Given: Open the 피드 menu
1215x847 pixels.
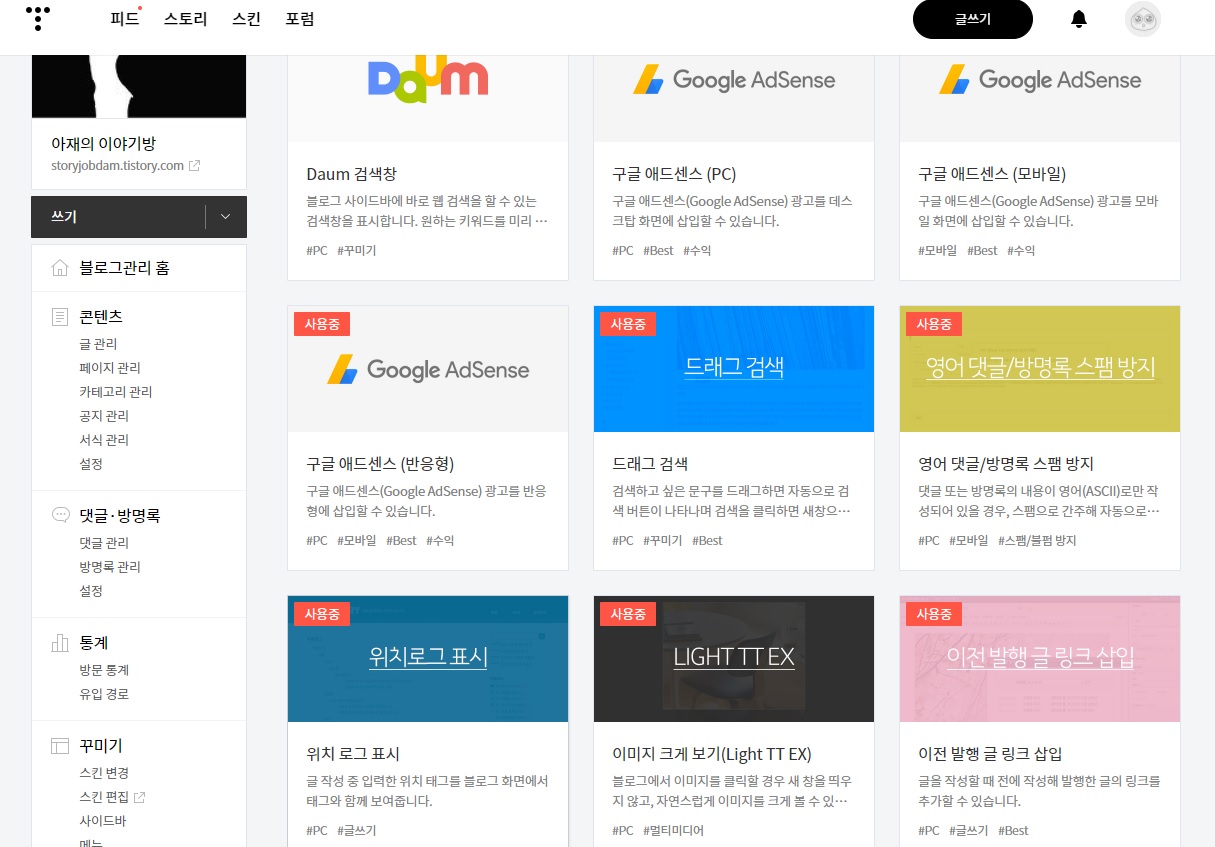Looking at the screenshot, I should [124, 18].
